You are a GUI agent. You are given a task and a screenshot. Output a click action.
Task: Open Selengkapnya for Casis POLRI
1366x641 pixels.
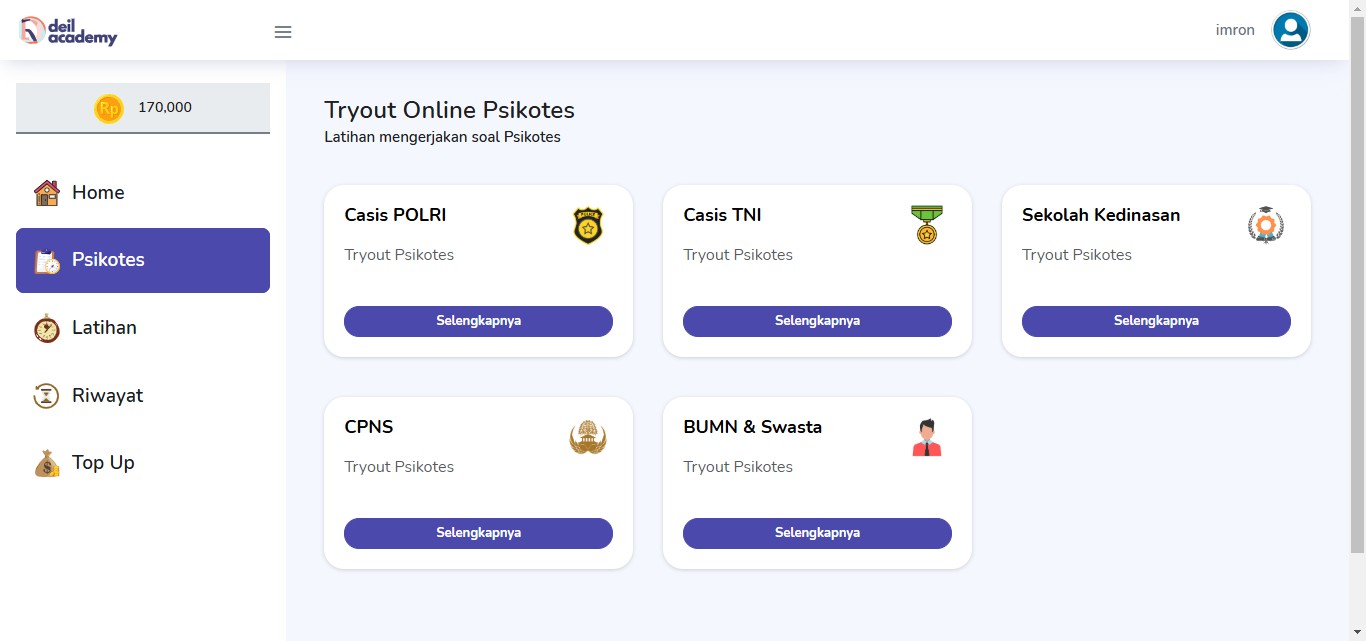click(x=478, y=321)
